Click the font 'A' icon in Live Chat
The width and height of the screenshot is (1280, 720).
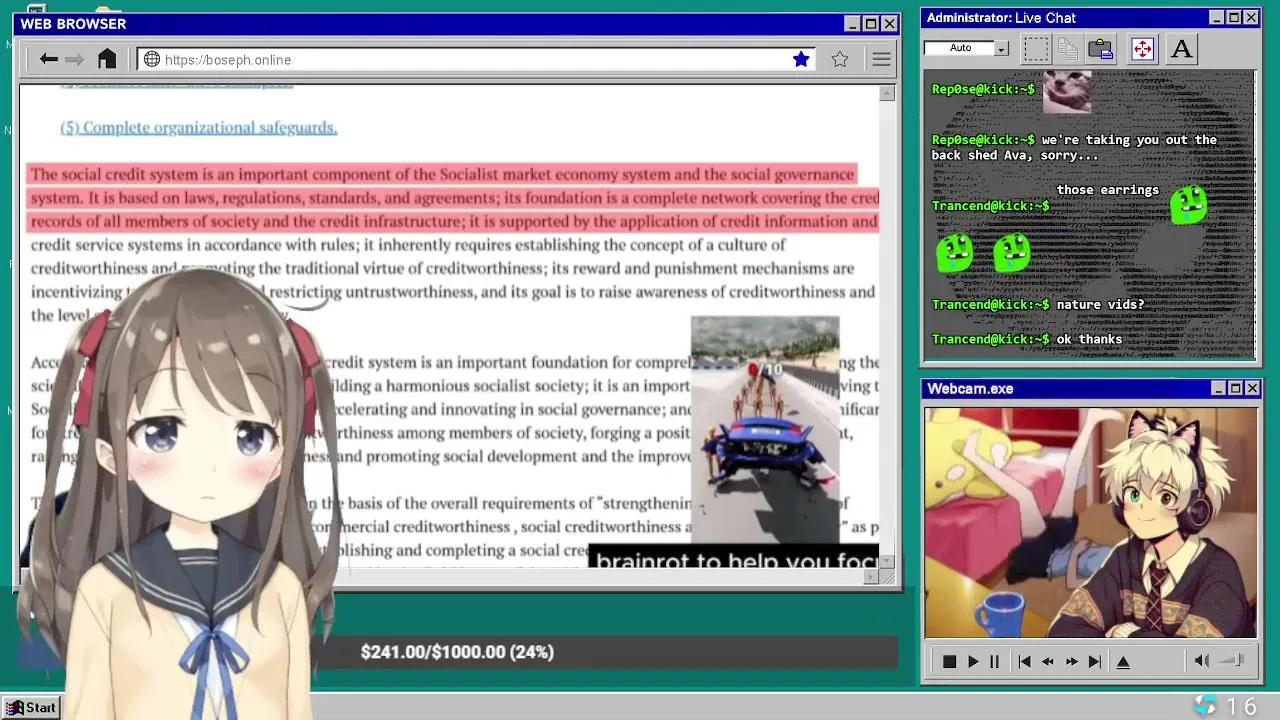point(1181,49)
